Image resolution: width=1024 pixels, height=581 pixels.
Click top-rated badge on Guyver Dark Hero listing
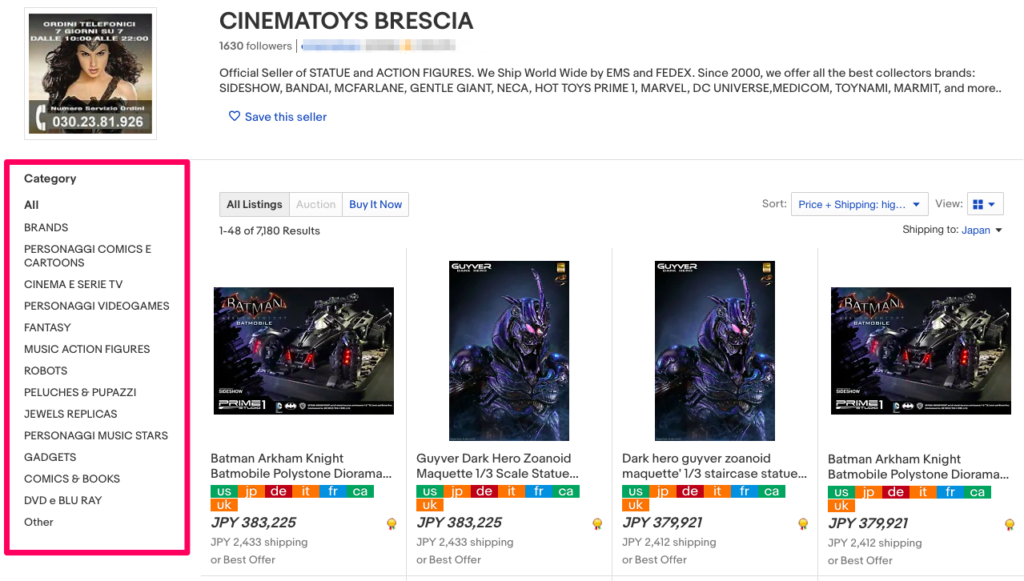point(597,524)
